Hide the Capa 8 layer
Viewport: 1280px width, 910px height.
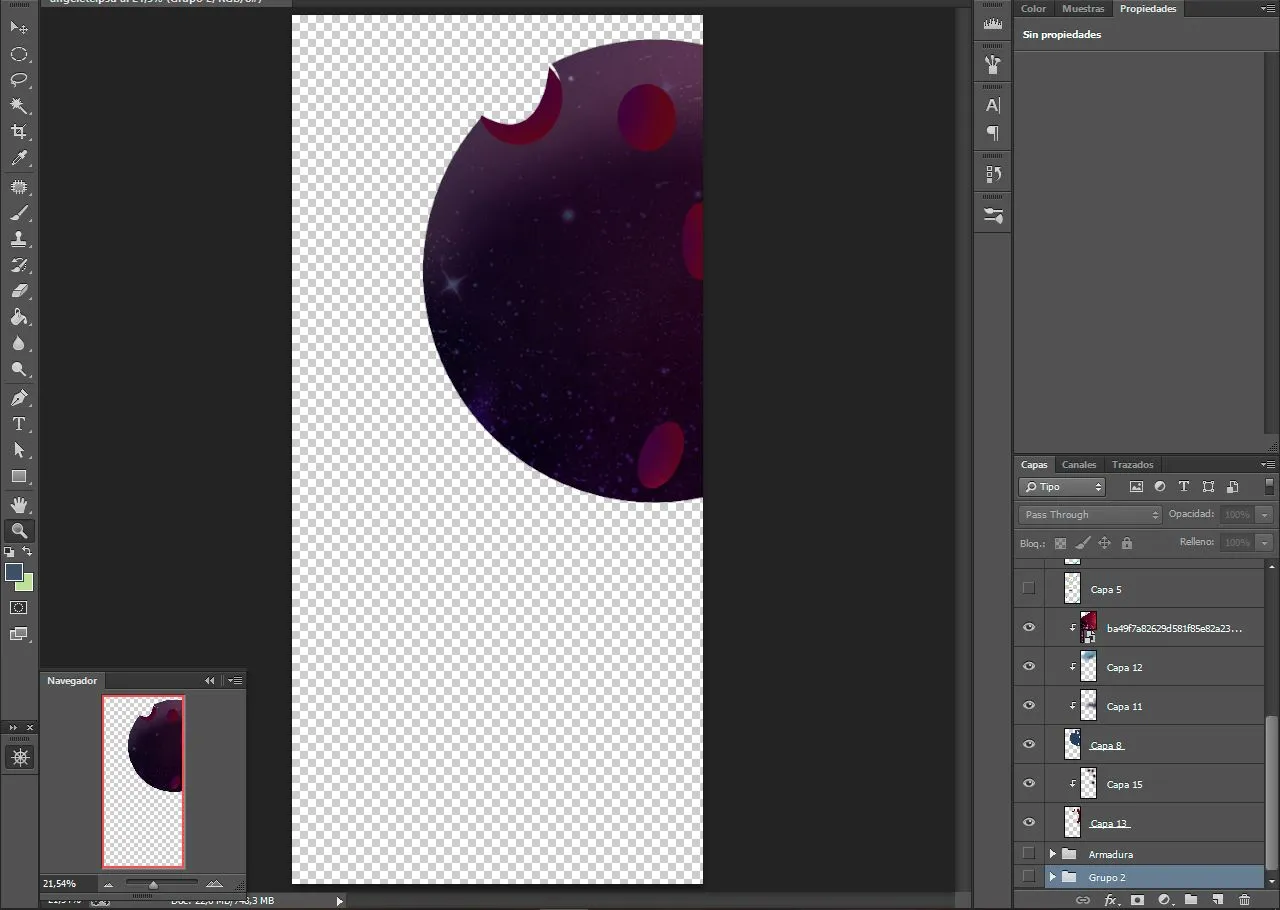(1028, 745)
